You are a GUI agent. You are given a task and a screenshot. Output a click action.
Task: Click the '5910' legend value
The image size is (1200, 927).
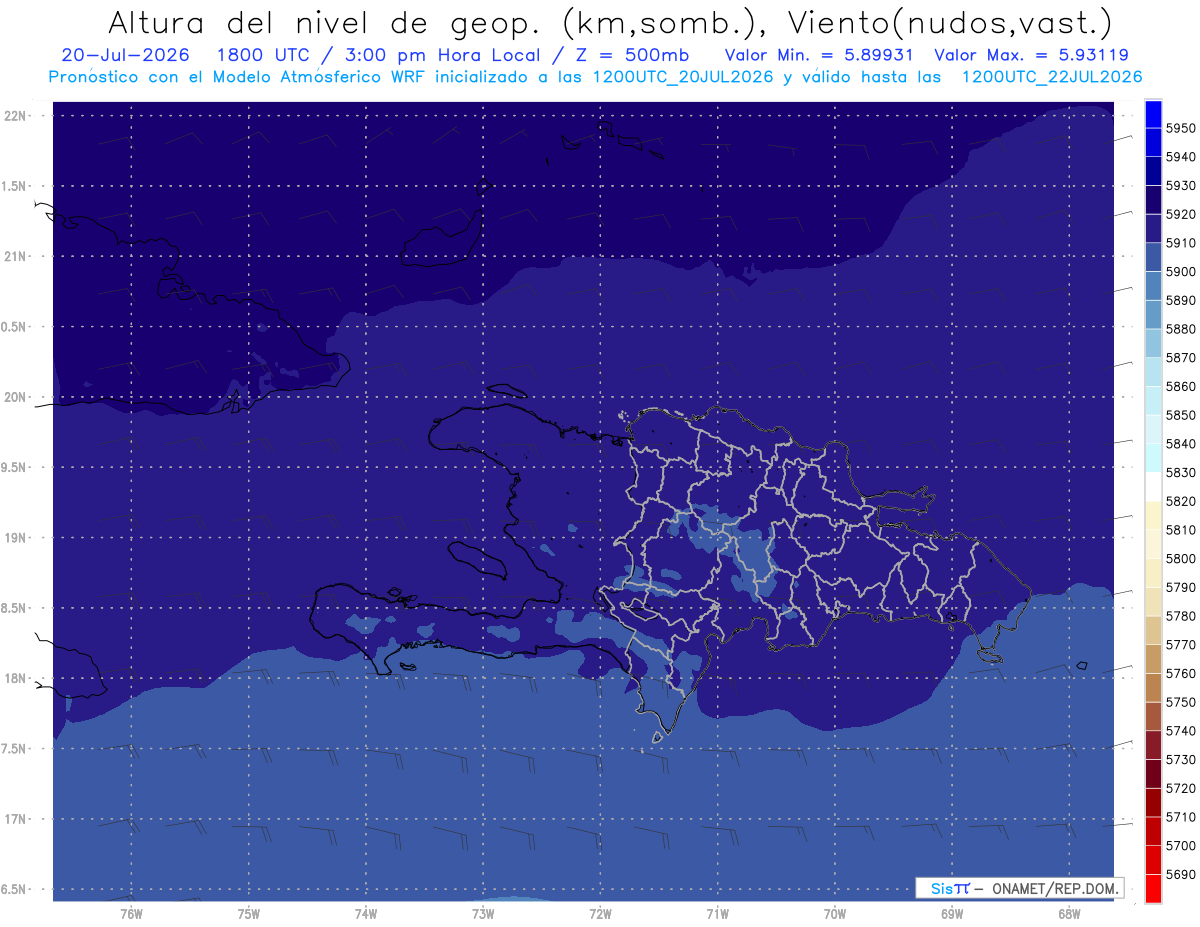(x=1181, y=243)
